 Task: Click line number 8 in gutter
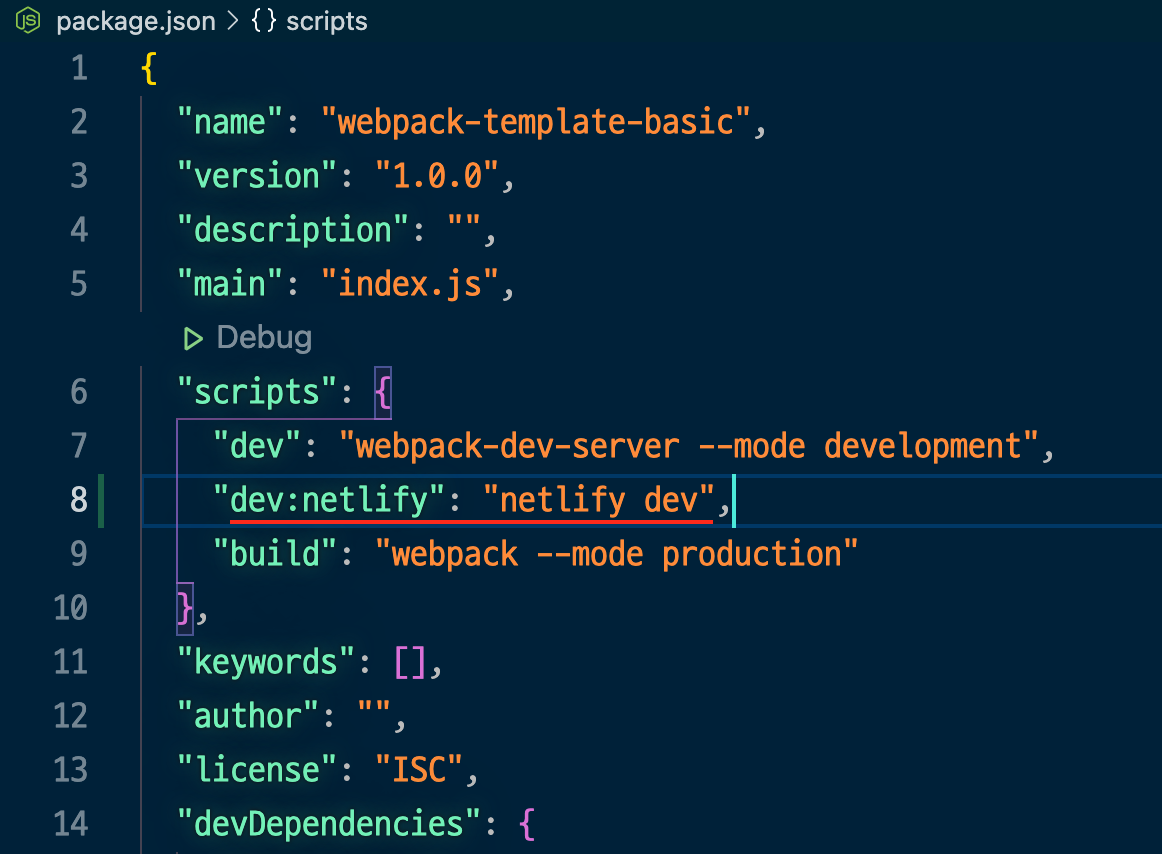coord(79,500)
